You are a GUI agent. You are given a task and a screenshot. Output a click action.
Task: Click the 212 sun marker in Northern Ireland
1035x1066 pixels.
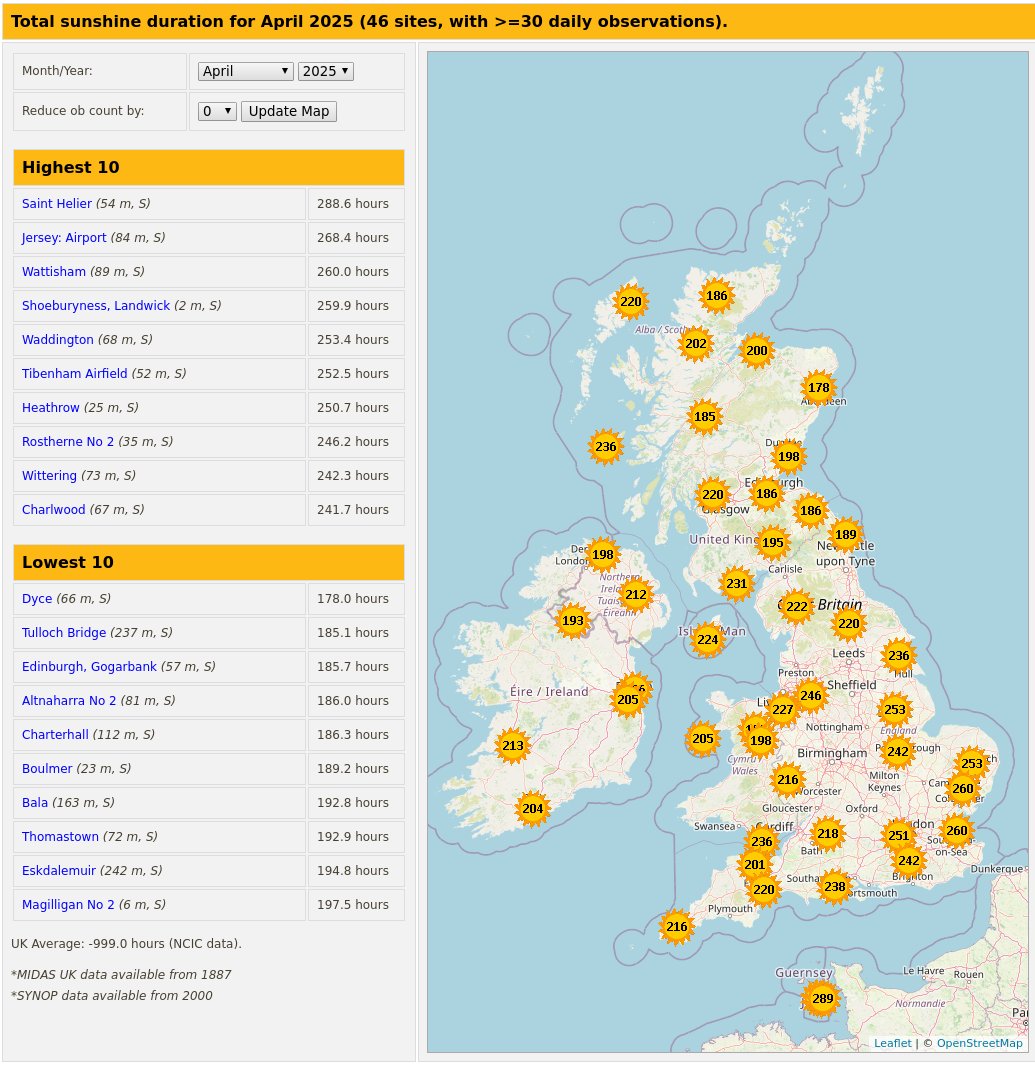tap(635, 594)
